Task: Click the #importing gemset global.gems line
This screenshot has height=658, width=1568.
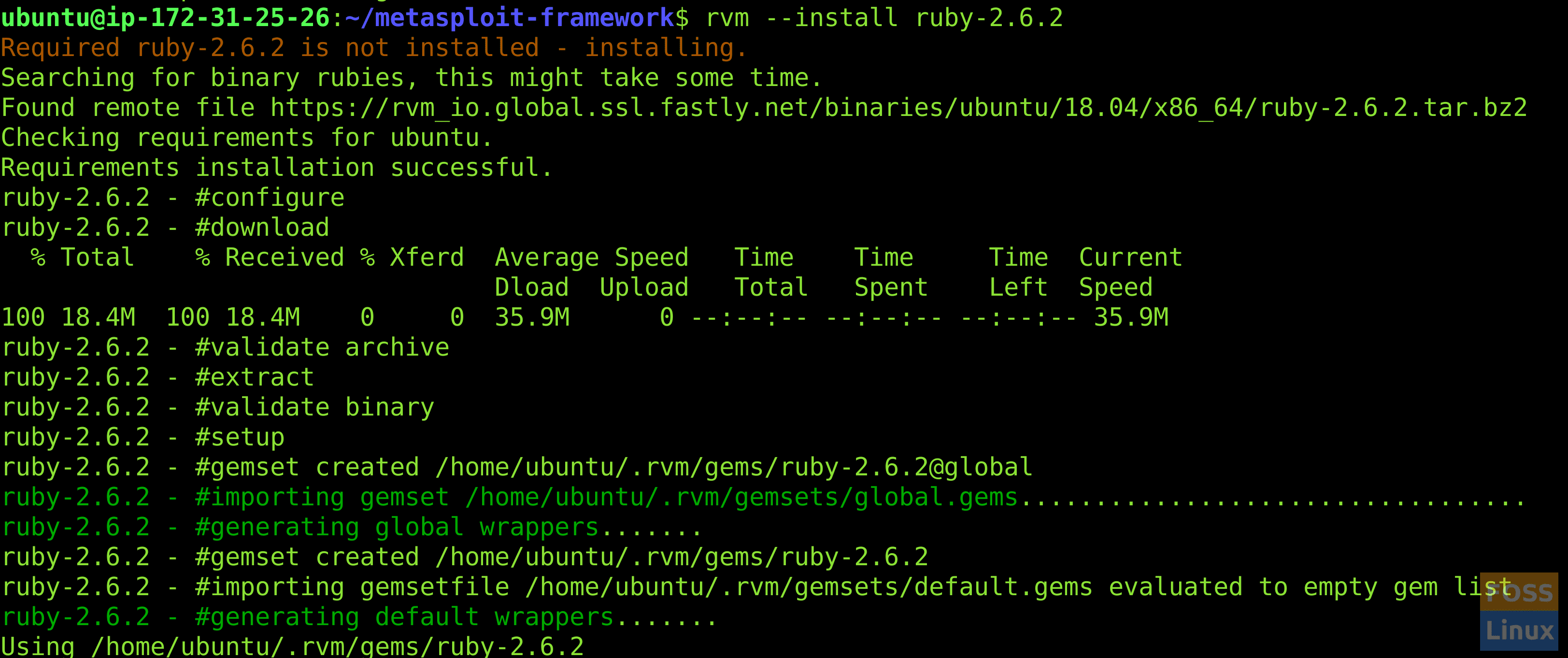Action: (609, 496)
